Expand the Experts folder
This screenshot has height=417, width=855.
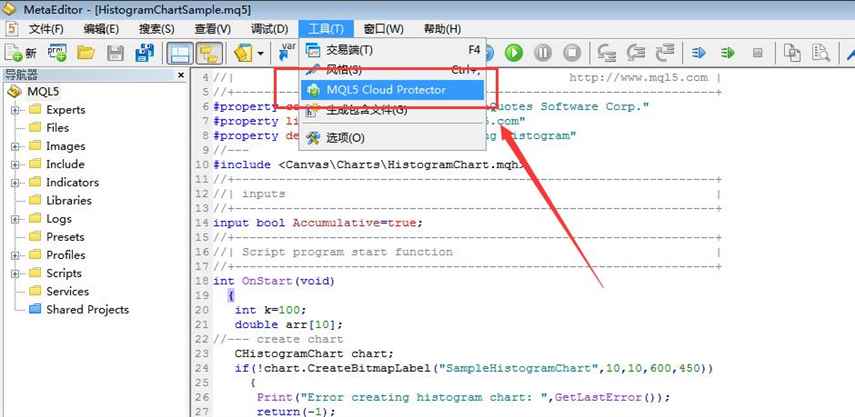pyautogui.click(x=15, y=110)
